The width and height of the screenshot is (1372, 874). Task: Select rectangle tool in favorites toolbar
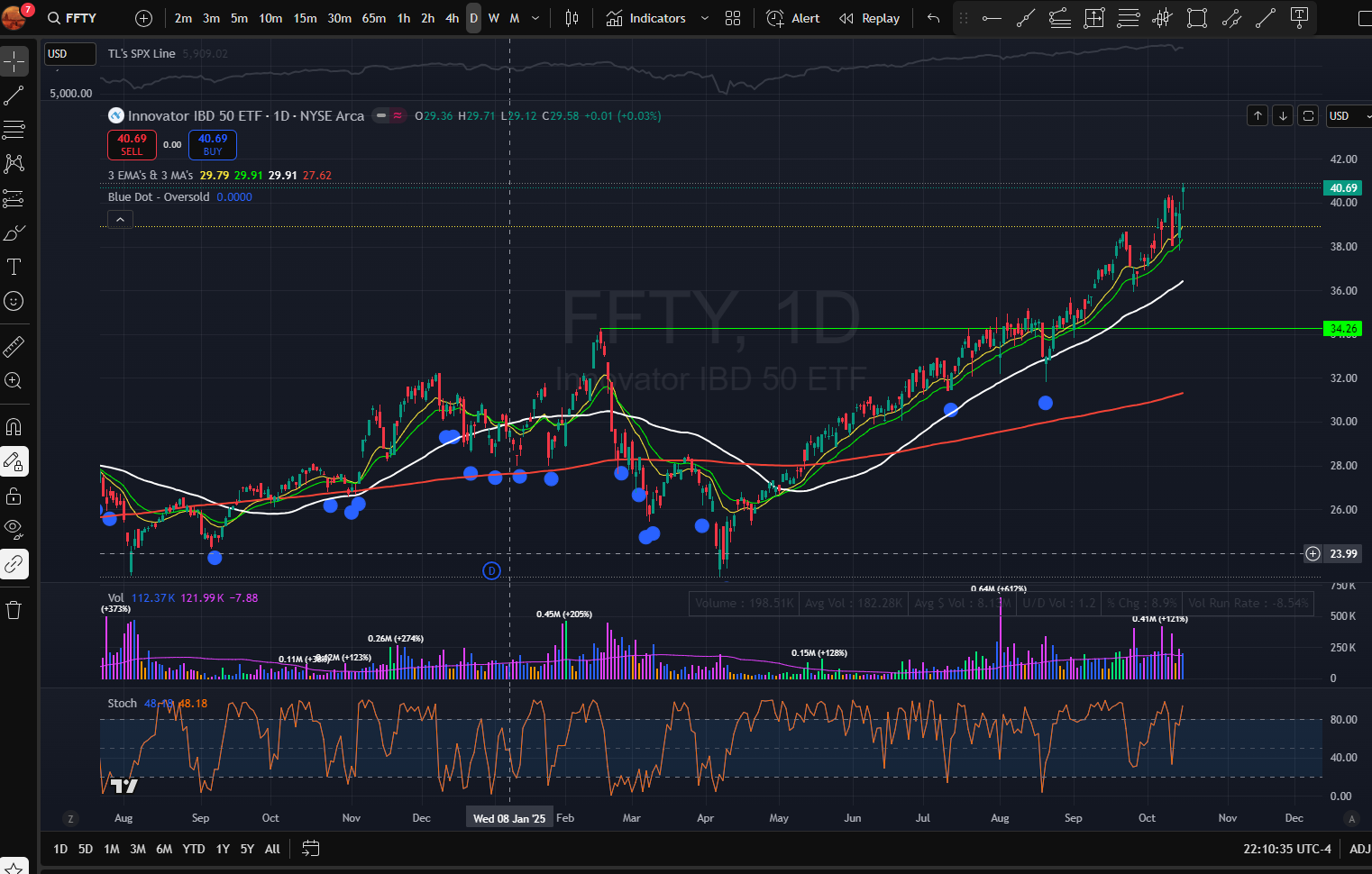point(1197,18)
